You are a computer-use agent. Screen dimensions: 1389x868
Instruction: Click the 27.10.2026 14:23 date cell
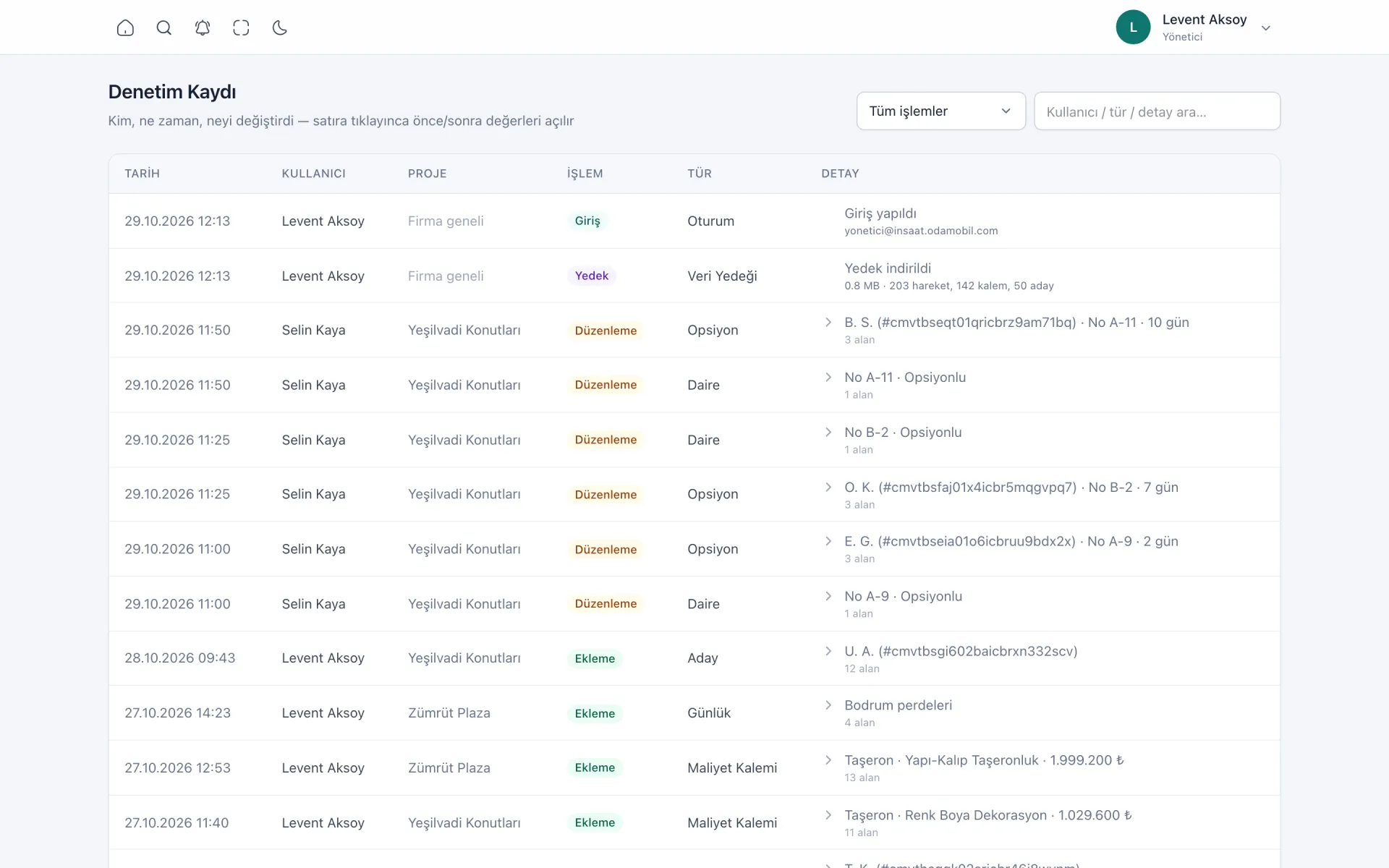tap(177, 713)
